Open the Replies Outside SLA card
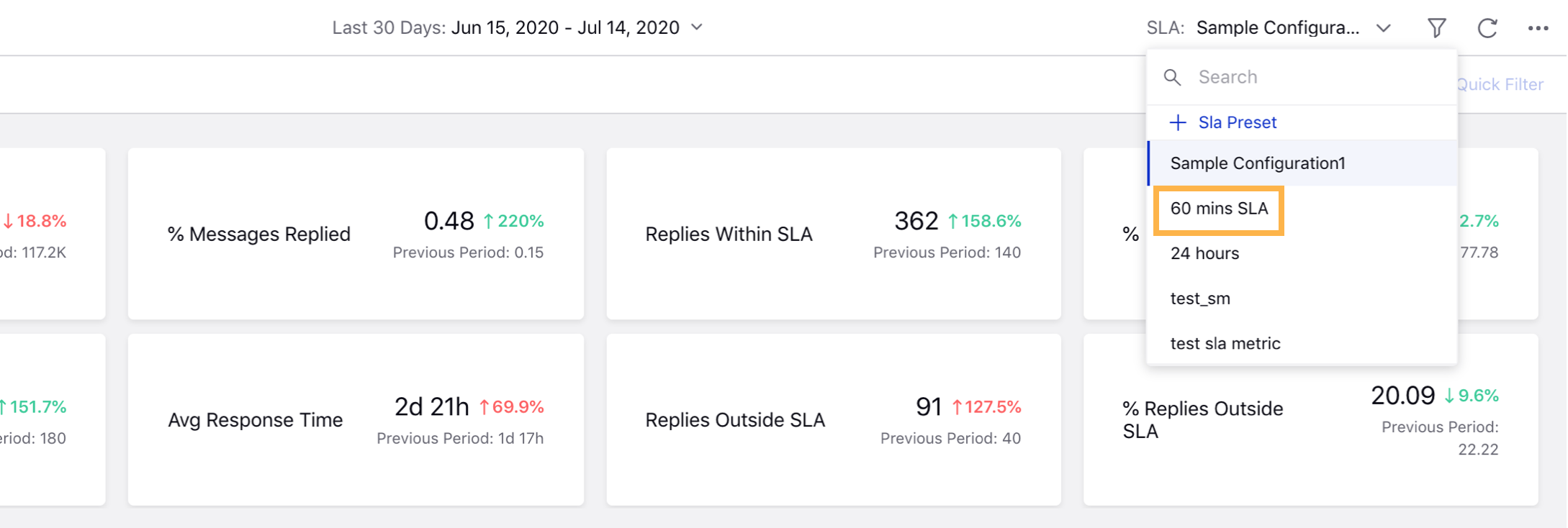 tap(834, 419)
